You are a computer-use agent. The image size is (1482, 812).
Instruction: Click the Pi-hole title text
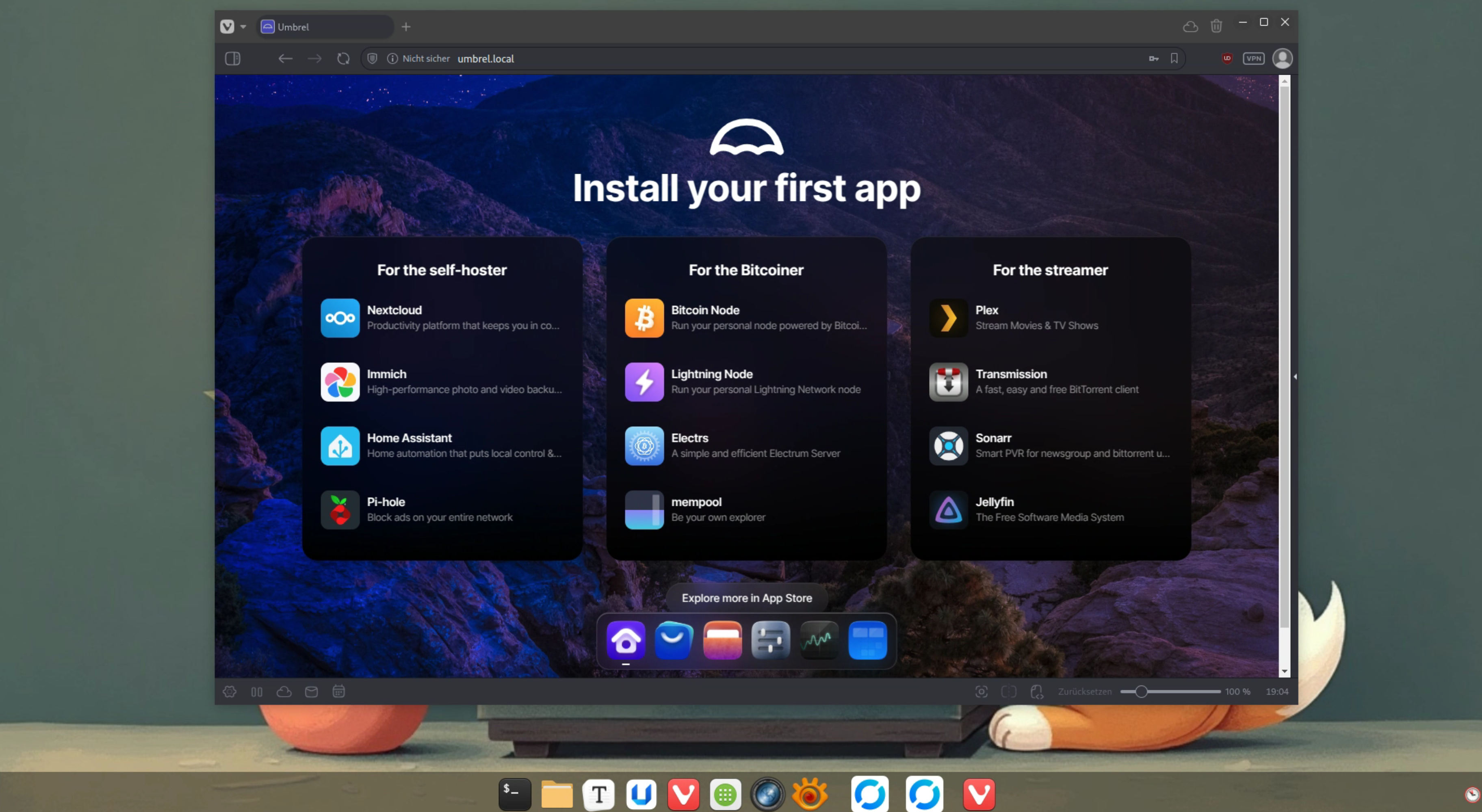386,502
